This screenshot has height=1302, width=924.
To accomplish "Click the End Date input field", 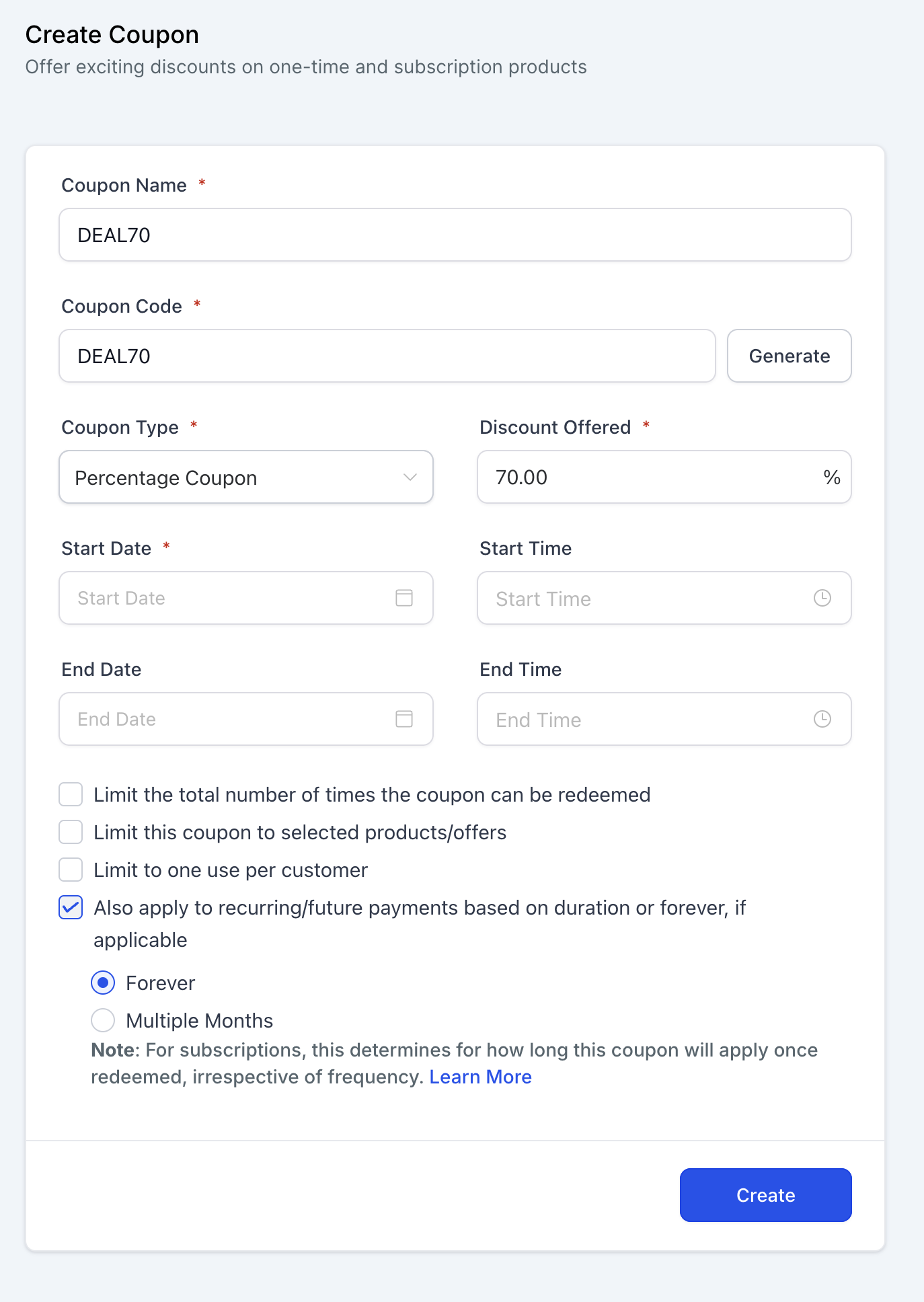I will (229, 719).
